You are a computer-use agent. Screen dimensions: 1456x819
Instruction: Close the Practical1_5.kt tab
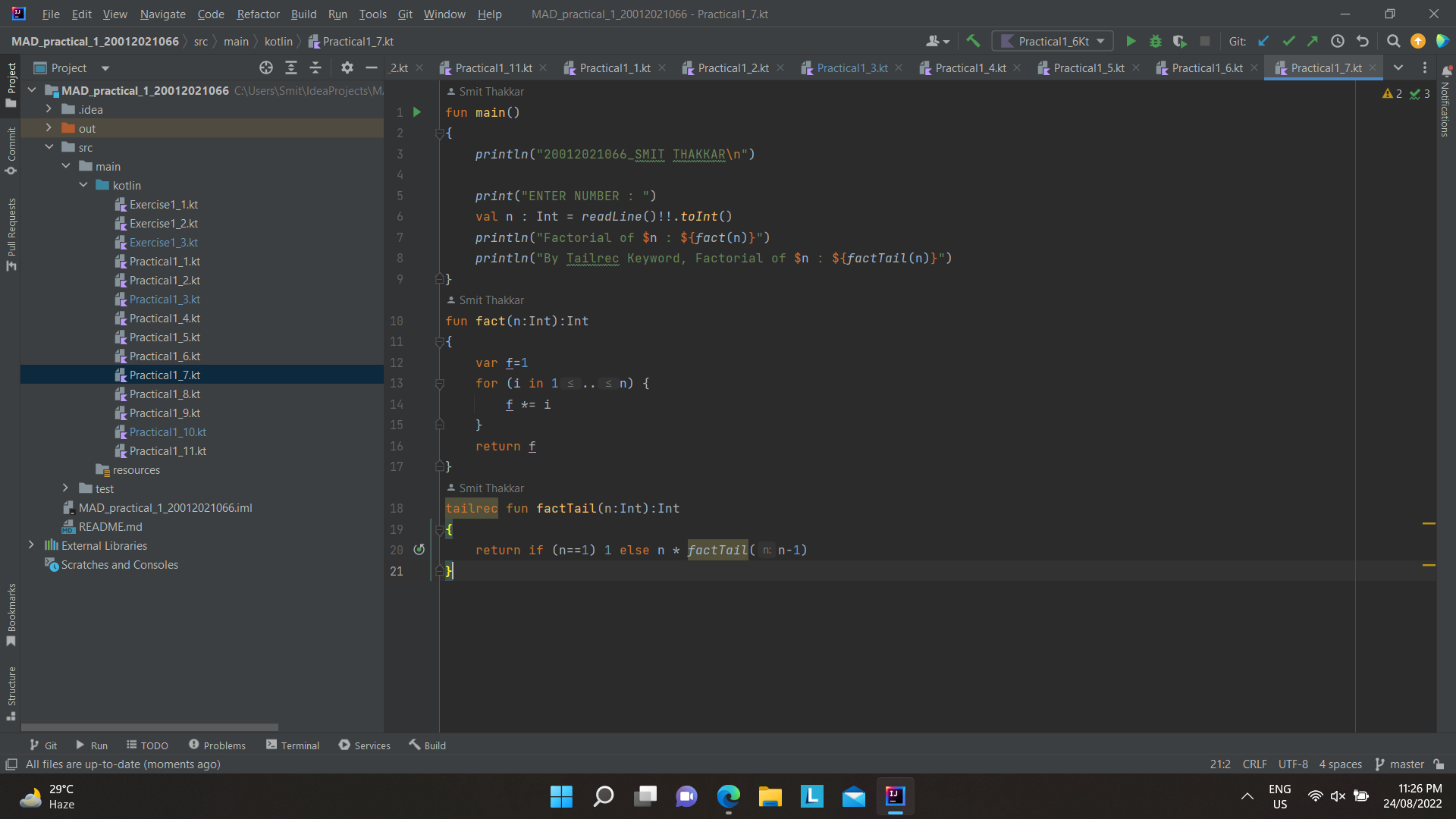(x=1136, y=68)
